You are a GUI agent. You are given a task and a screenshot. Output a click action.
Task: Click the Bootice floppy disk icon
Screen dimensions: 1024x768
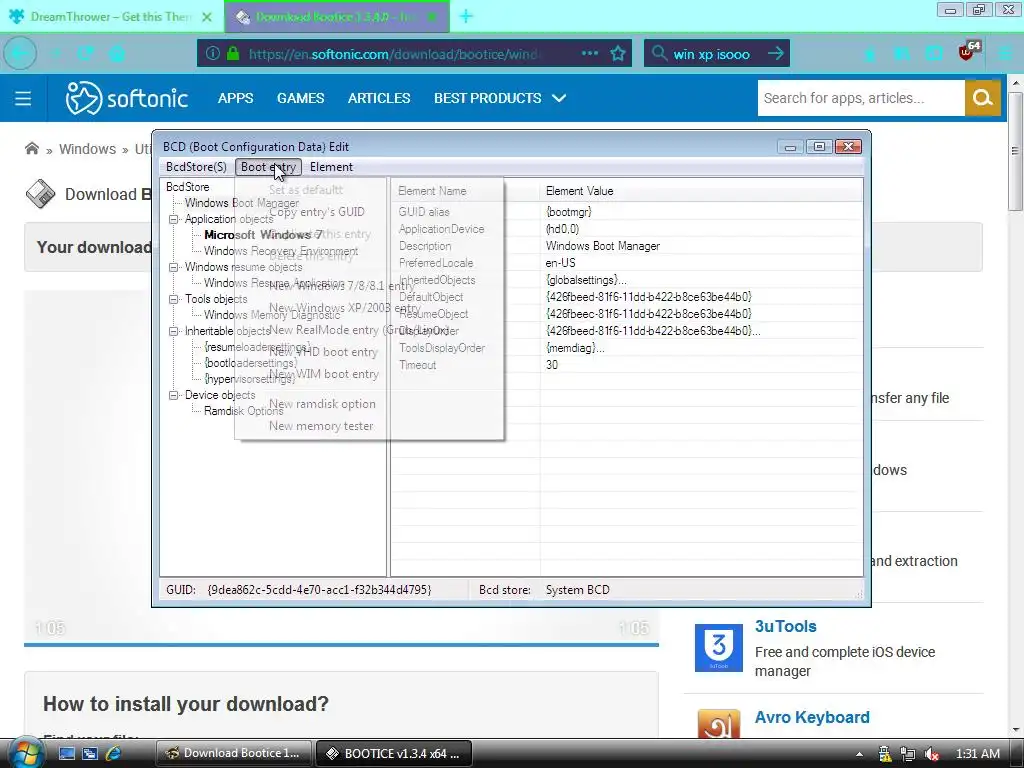[x=40, y=194]
